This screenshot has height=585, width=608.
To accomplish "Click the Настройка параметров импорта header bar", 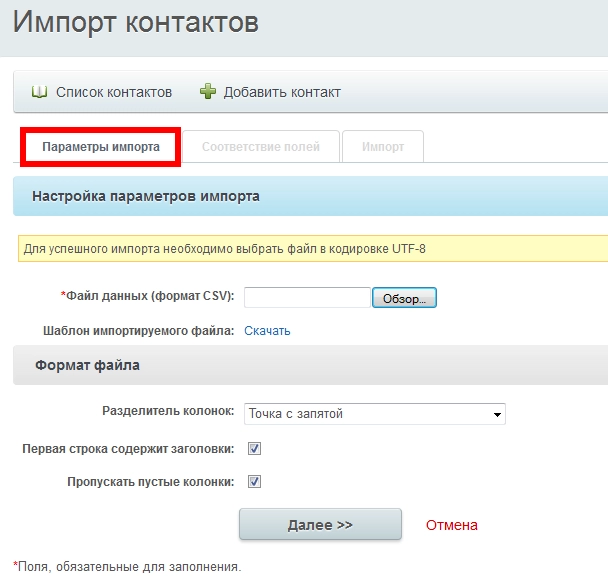I will coord(146,196).
